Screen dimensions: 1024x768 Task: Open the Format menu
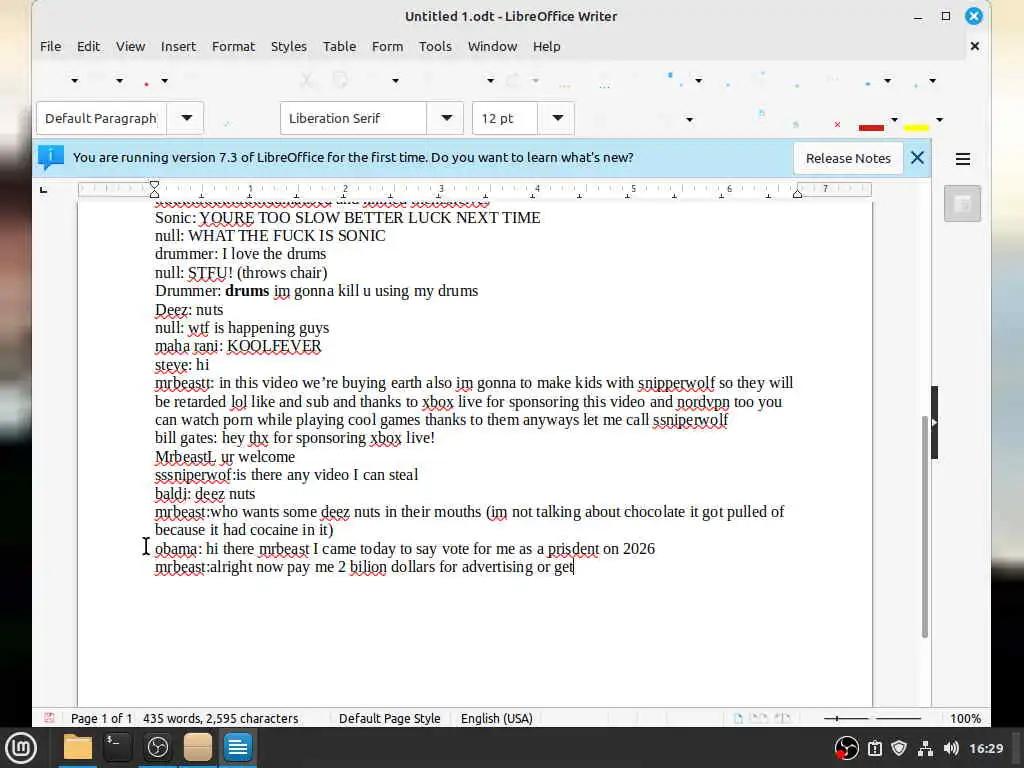pos(233,46)
